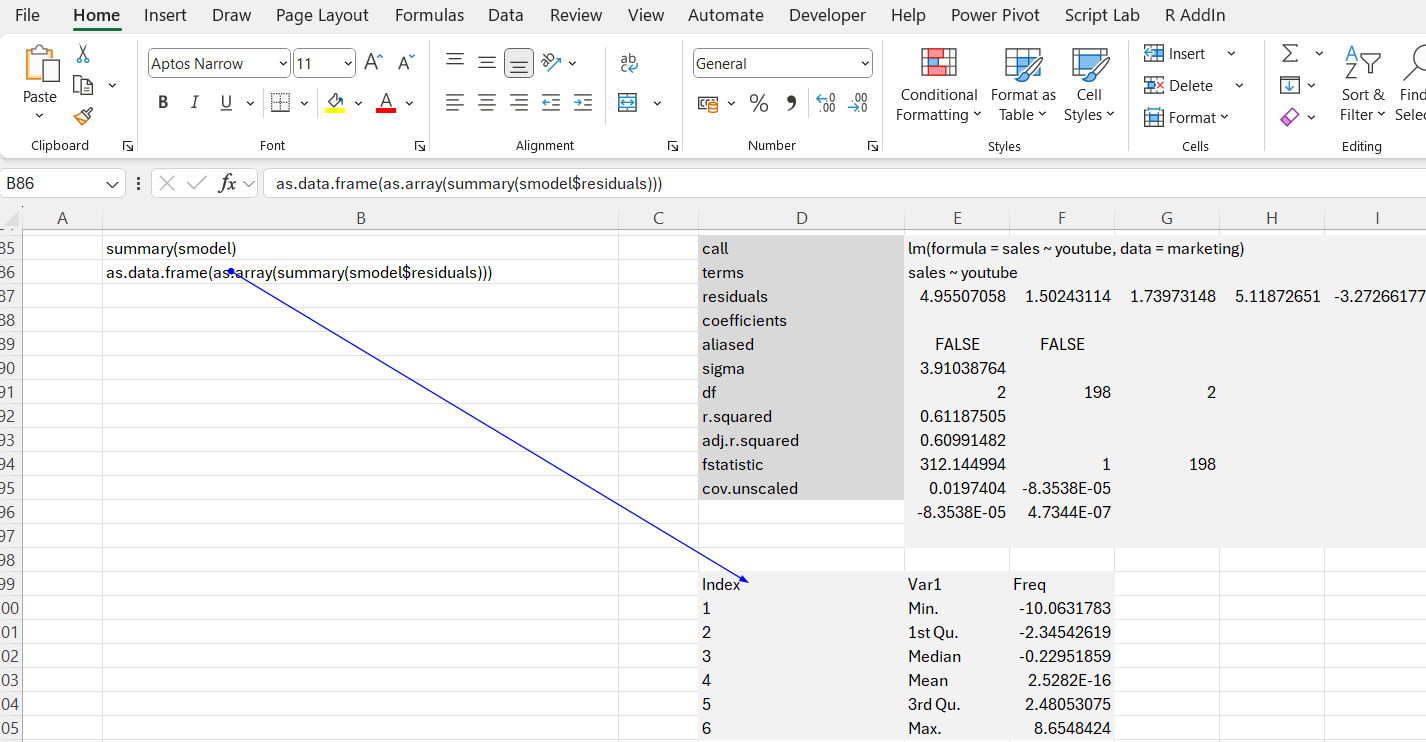Click the Cut scissors icon
This screenshot has height=742, width=1426.
83,54
